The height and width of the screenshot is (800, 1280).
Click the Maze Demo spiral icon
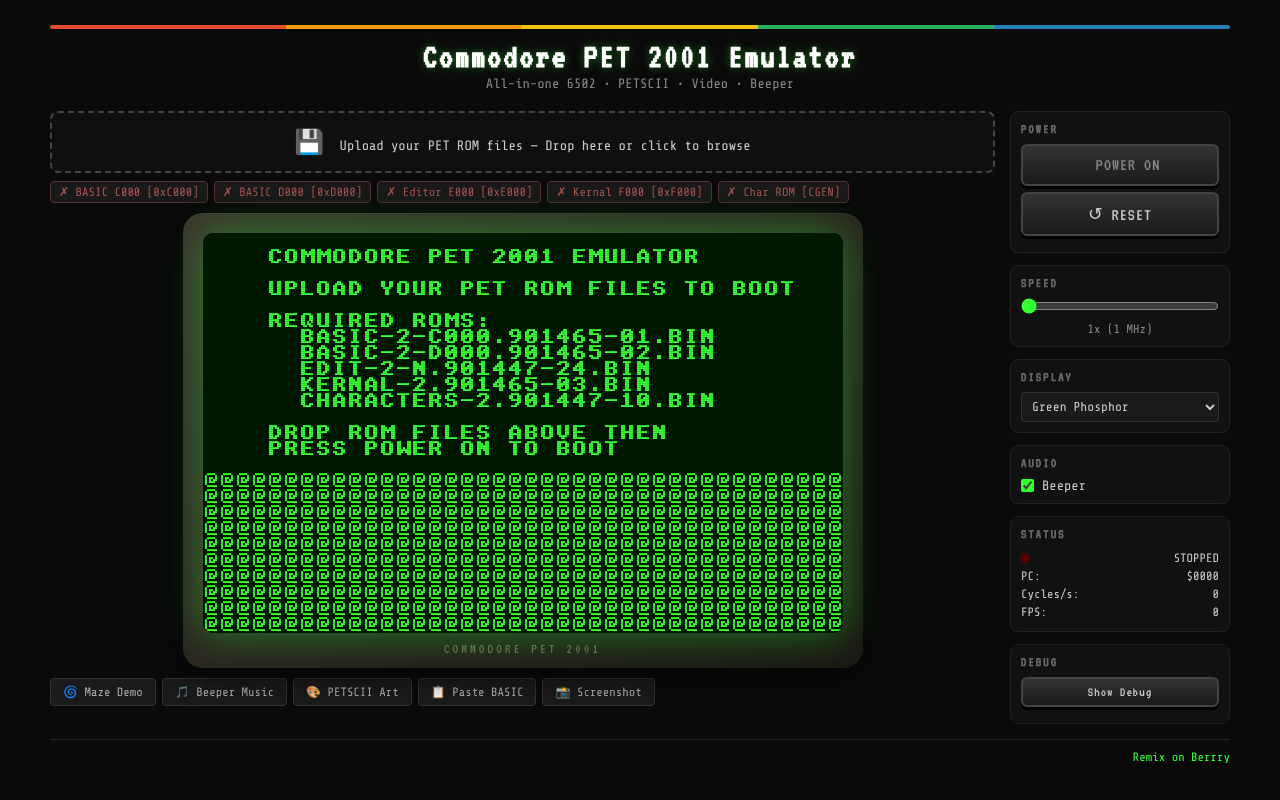tap(70, 692)
